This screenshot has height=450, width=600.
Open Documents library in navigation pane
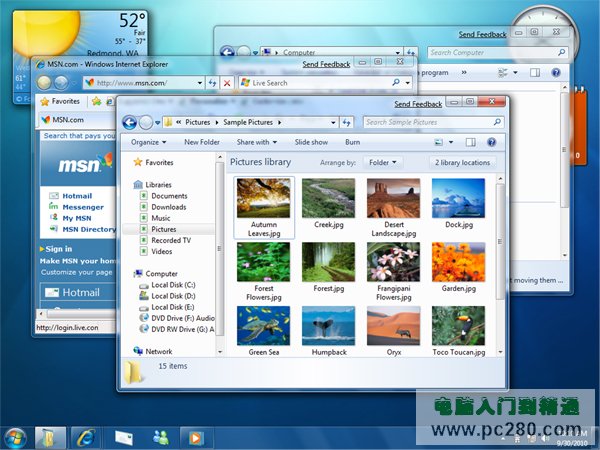coord(164,196)
